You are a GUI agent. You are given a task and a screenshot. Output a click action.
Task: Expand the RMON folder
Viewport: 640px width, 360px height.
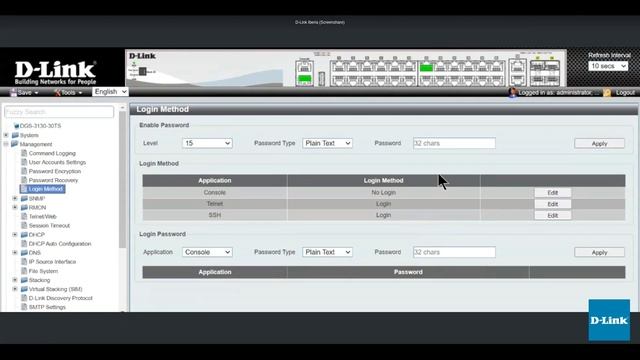15,207
